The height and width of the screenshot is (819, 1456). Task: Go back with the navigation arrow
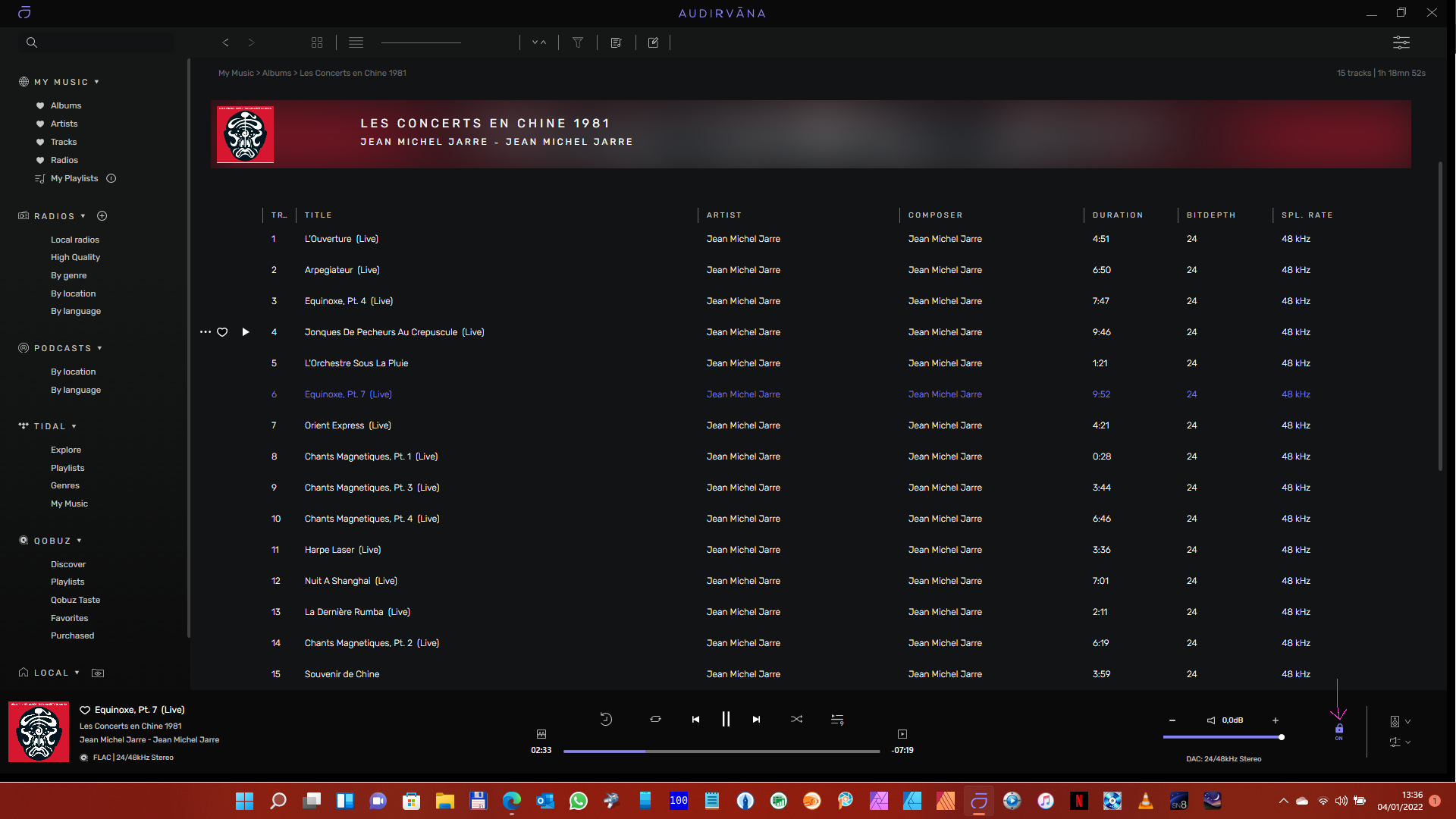point(225,42)
